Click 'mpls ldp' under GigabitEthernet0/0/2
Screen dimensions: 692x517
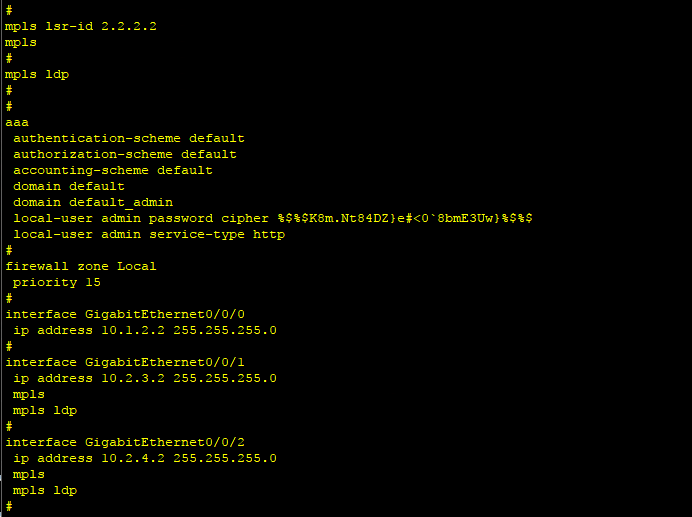(x=45, y=491)
